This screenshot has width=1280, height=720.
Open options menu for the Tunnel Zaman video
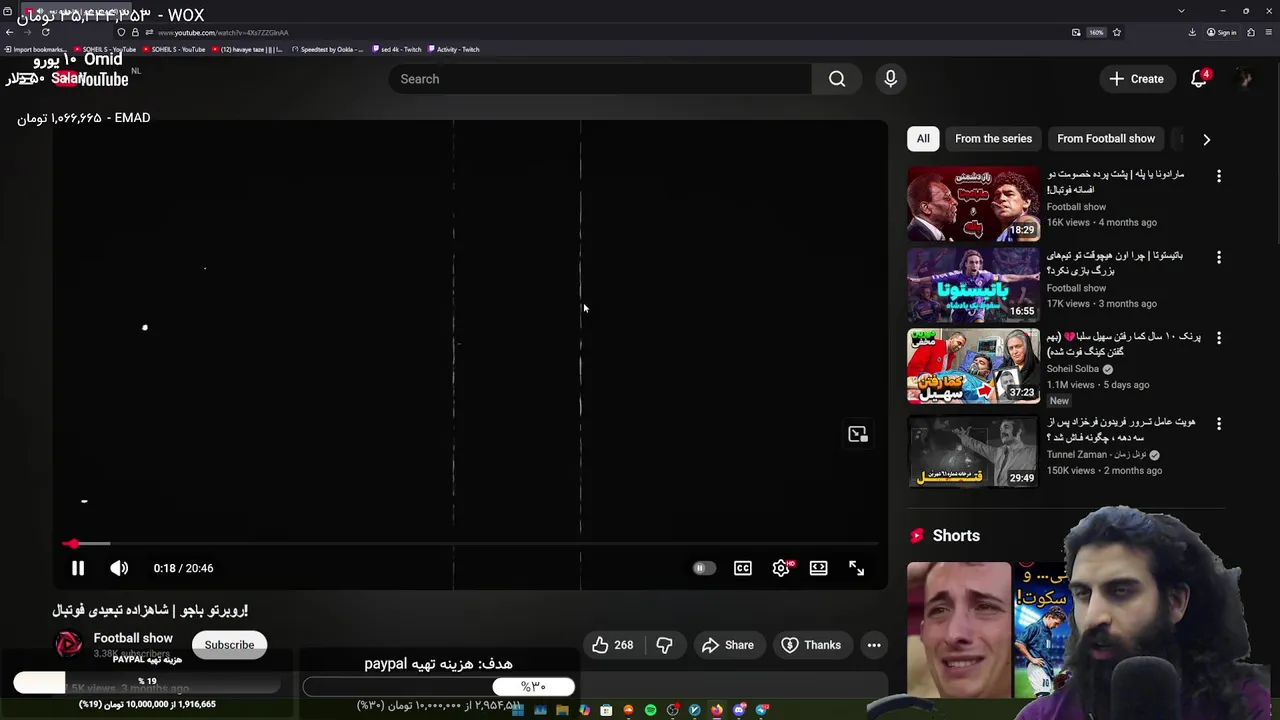coord(1218,424)
